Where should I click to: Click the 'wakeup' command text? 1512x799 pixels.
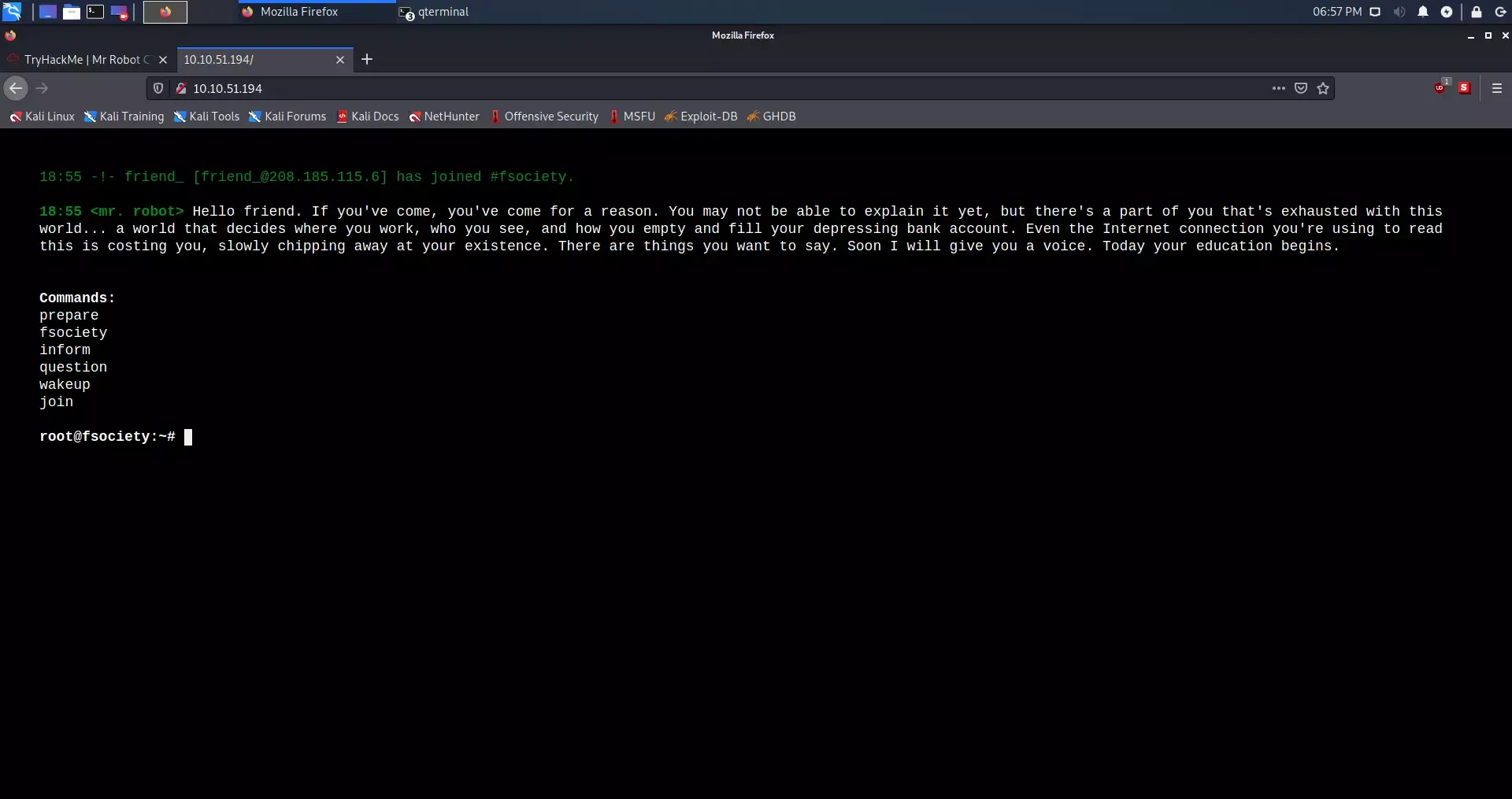tap(65, 385)
